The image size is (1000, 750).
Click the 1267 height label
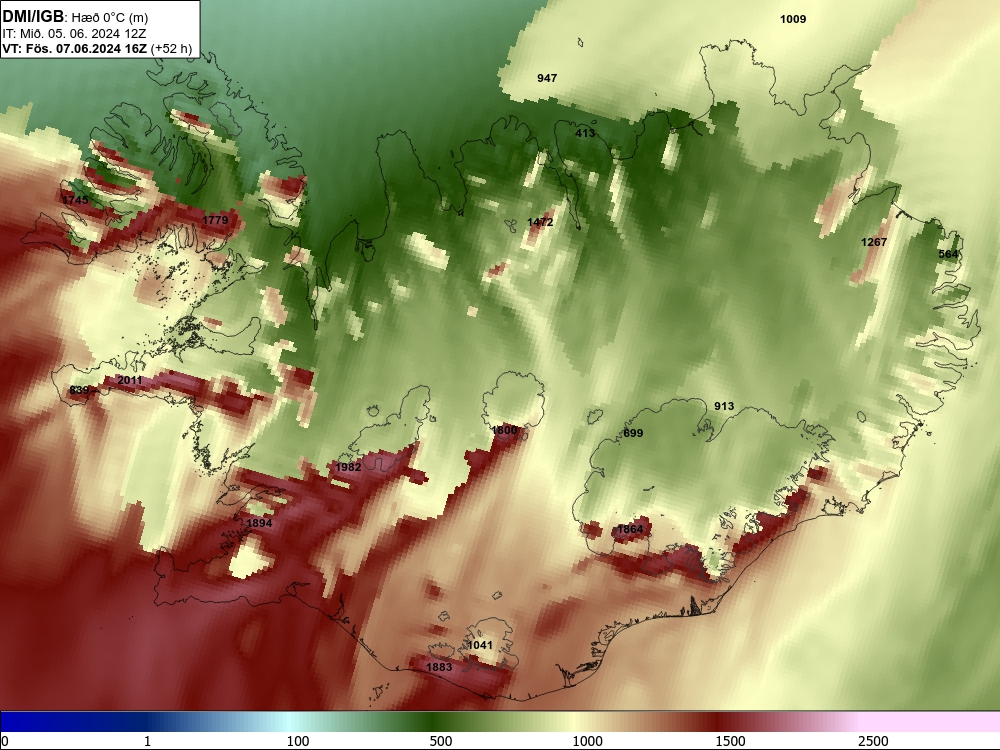coord(874,242)
